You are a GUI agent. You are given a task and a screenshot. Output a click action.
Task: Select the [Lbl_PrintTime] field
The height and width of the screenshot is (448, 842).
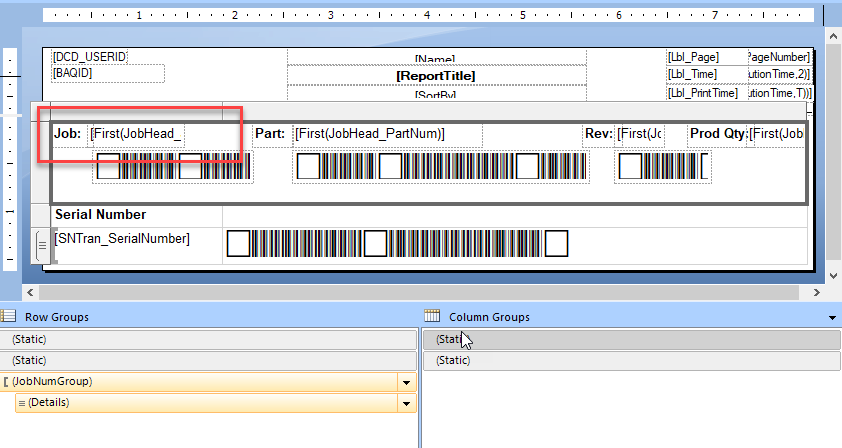point(707,93)
